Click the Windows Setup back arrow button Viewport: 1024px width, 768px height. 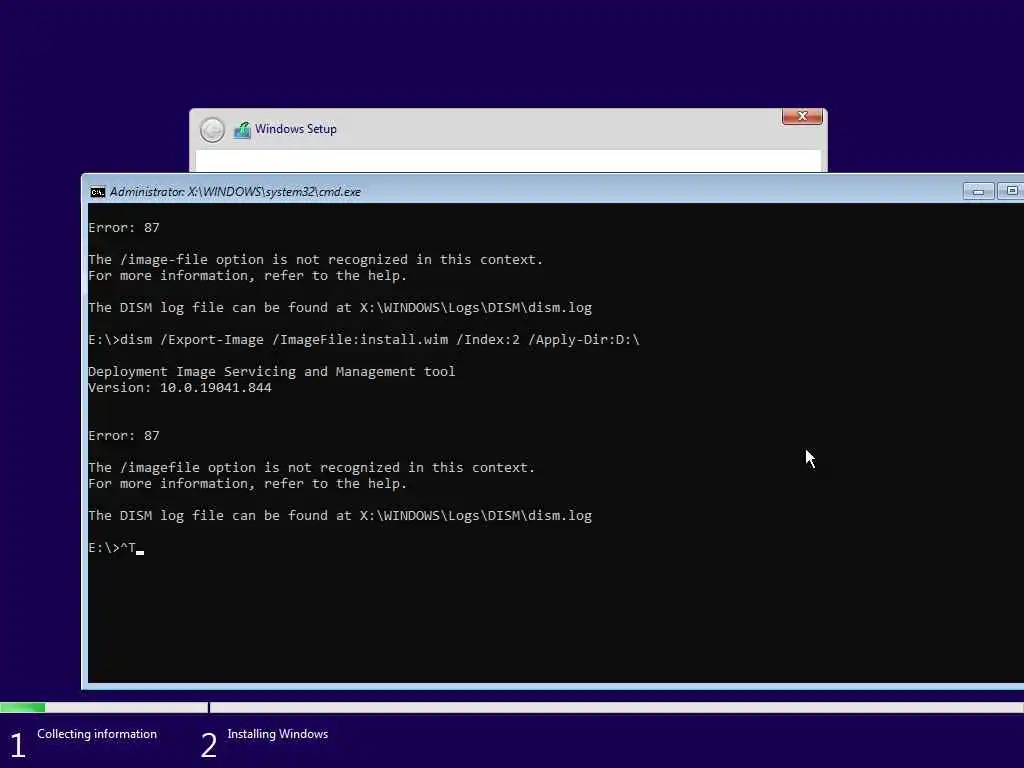212,130
